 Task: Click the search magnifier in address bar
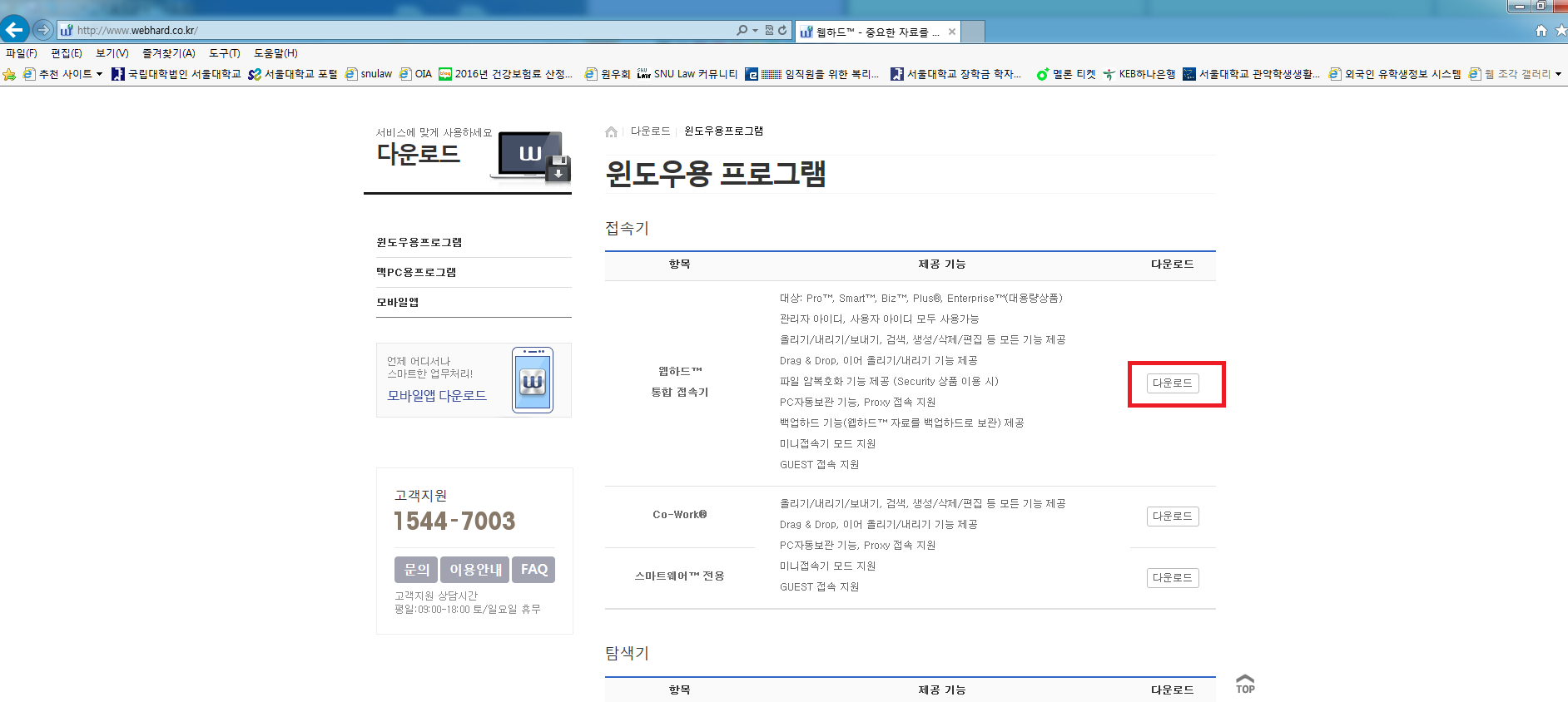pos(742,30)
